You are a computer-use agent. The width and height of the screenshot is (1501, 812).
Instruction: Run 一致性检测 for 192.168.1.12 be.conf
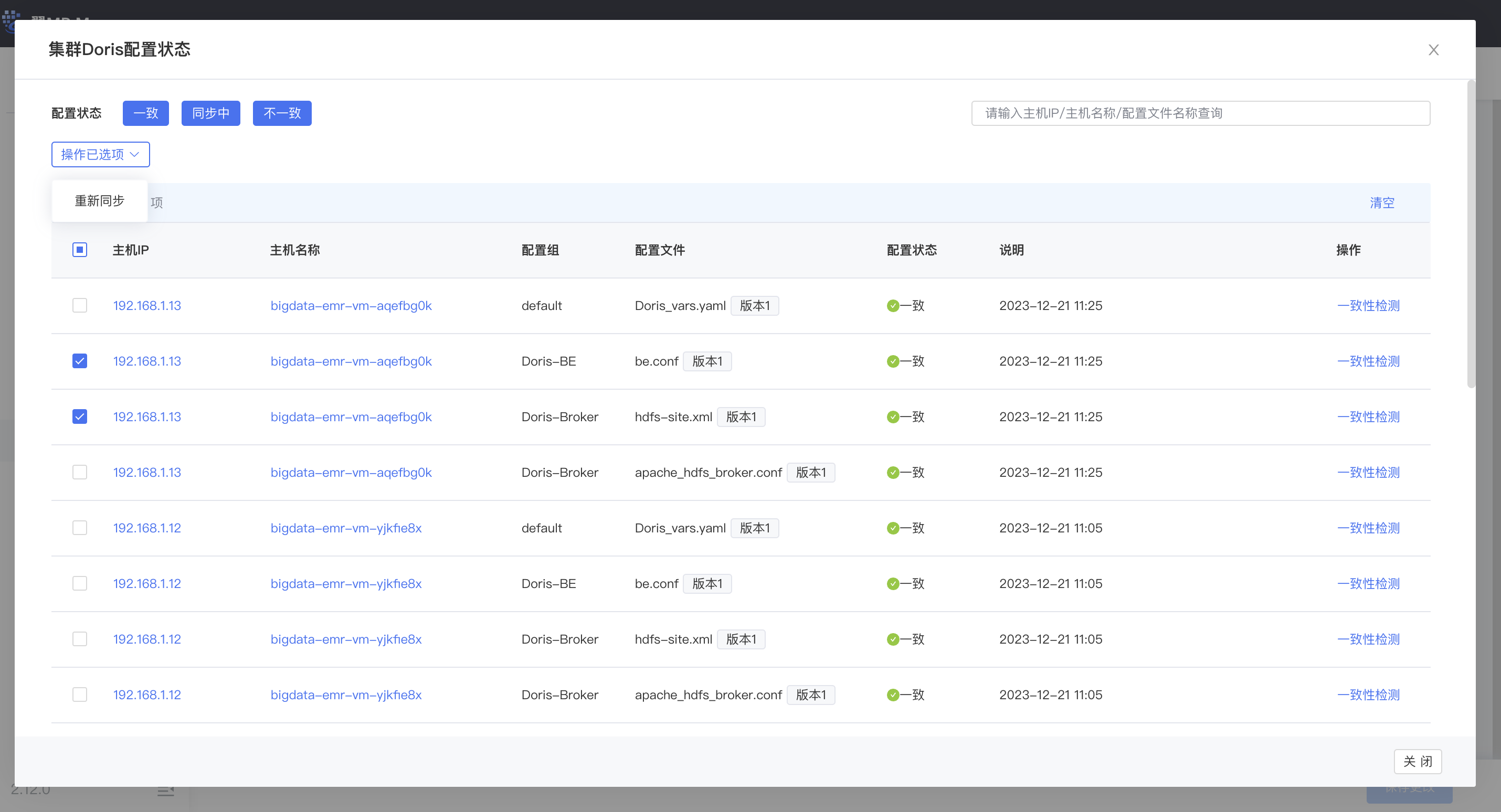1368,584
